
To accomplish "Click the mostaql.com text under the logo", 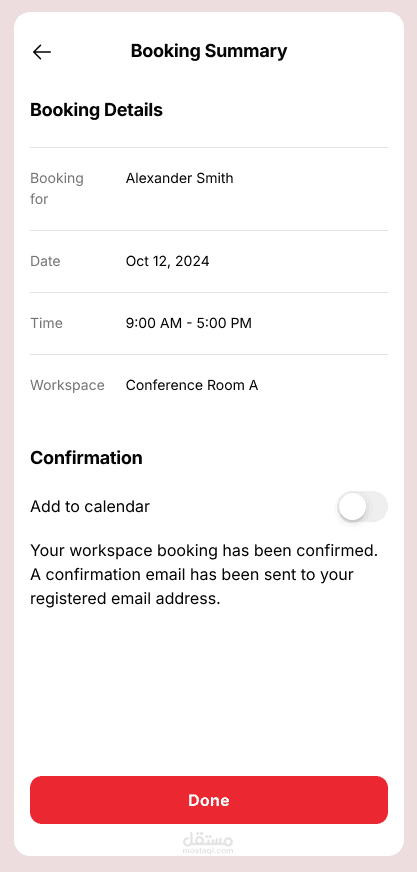I will 208,850.
